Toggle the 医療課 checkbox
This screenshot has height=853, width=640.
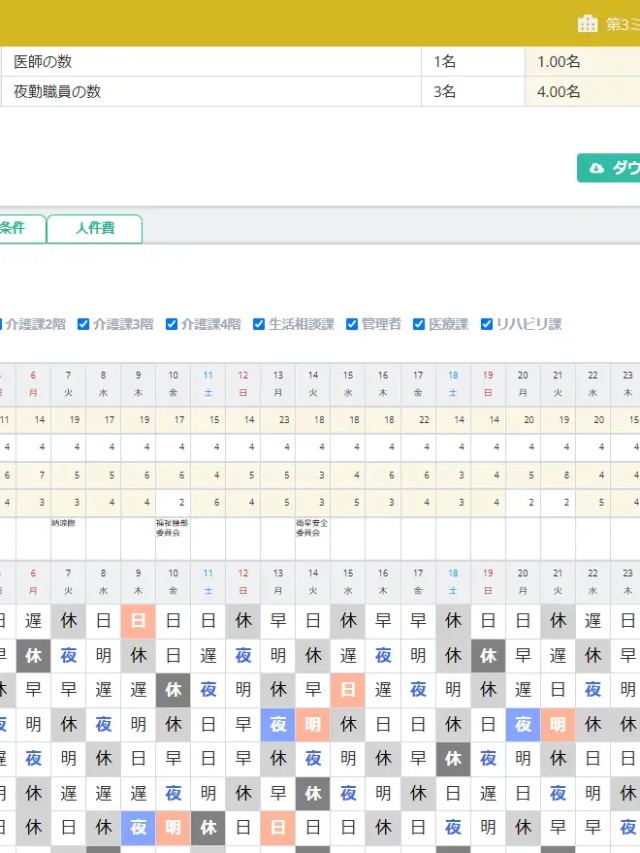click(419, 324)
